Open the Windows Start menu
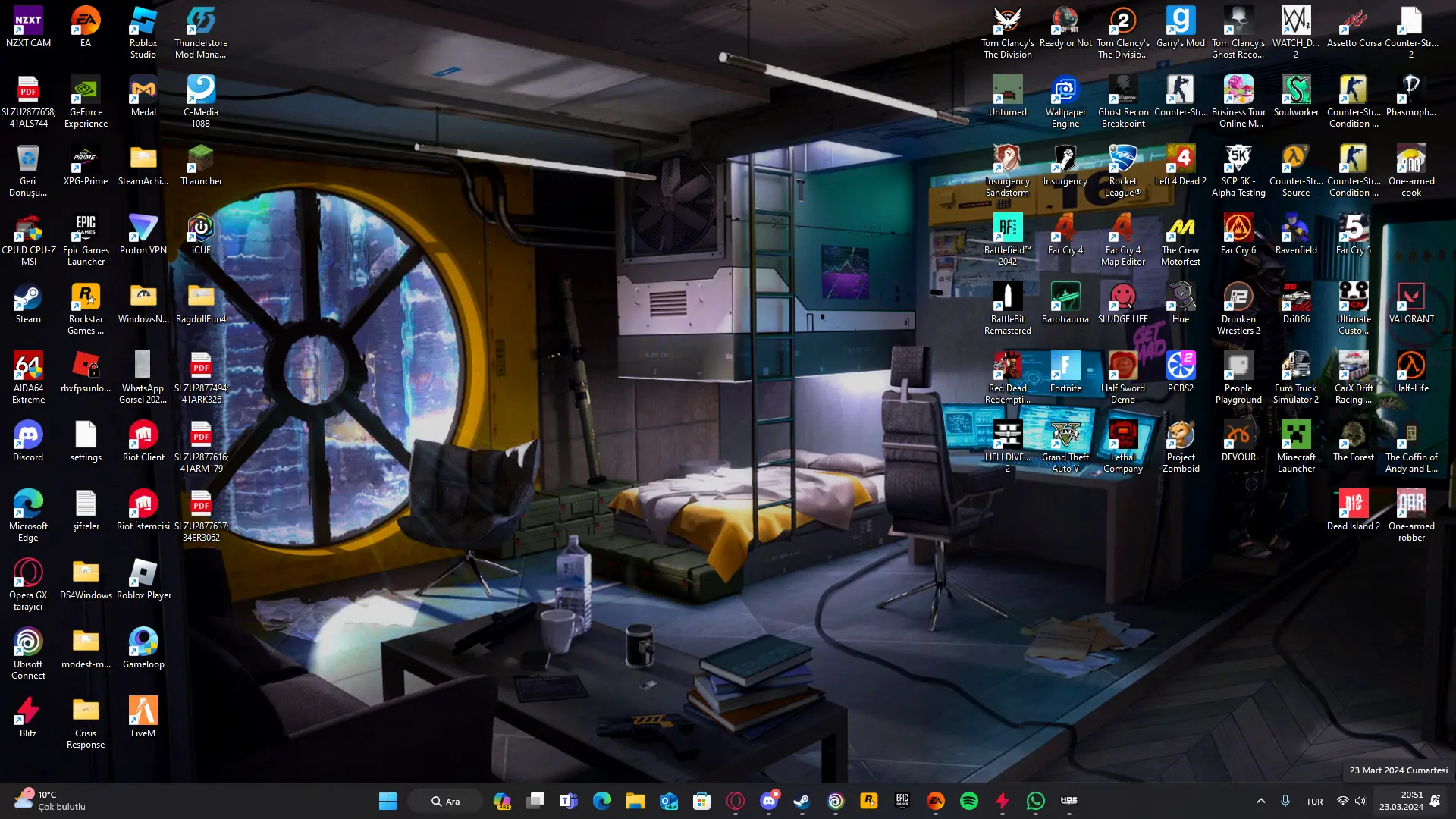 click(388, 801)
